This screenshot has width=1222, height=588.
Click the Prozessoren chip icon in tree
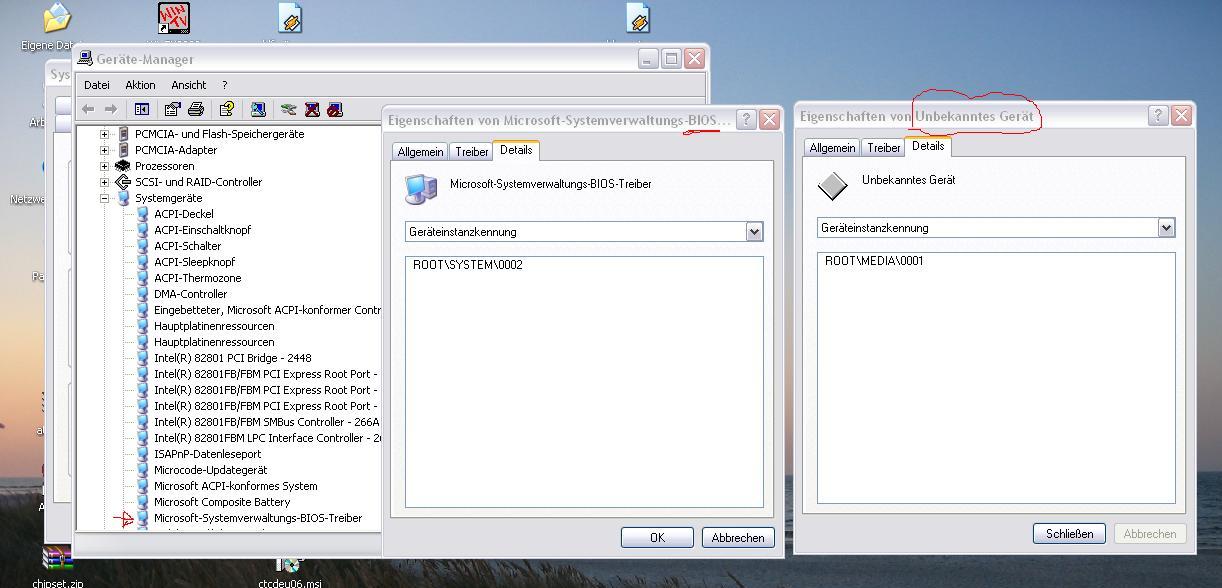coord(123,166)
